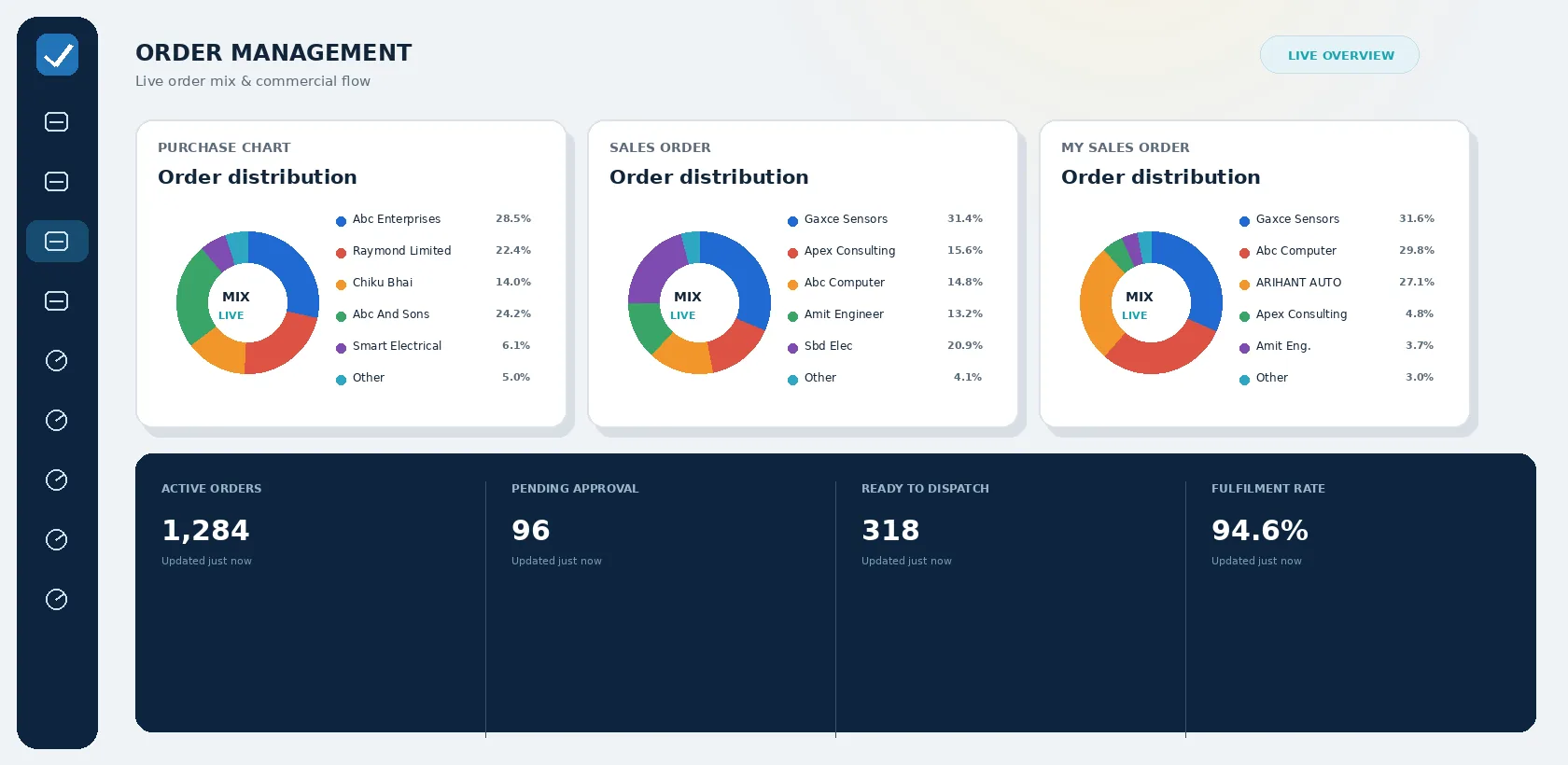Click MIX LIVE center of My Sales Order donut
Image resolution: width=1568 pixels, height=765 pixels.
coord(1138,305)
